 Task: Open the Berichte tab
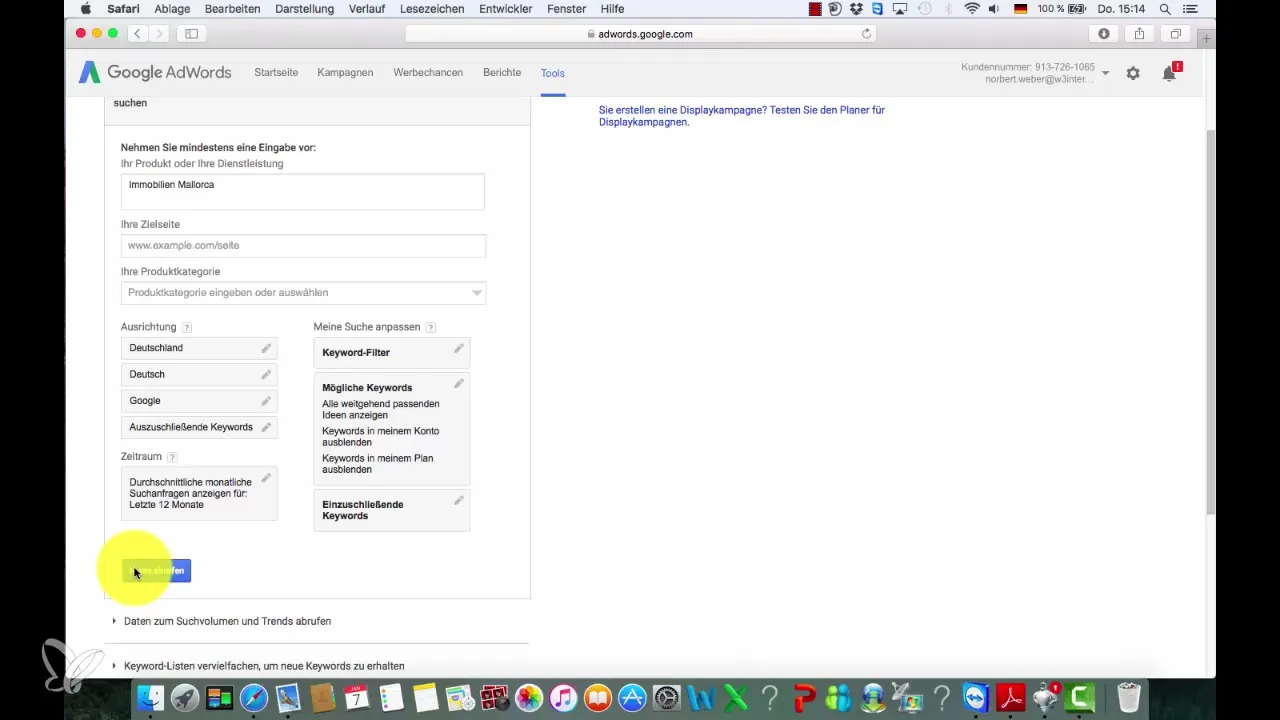(502, 73)
